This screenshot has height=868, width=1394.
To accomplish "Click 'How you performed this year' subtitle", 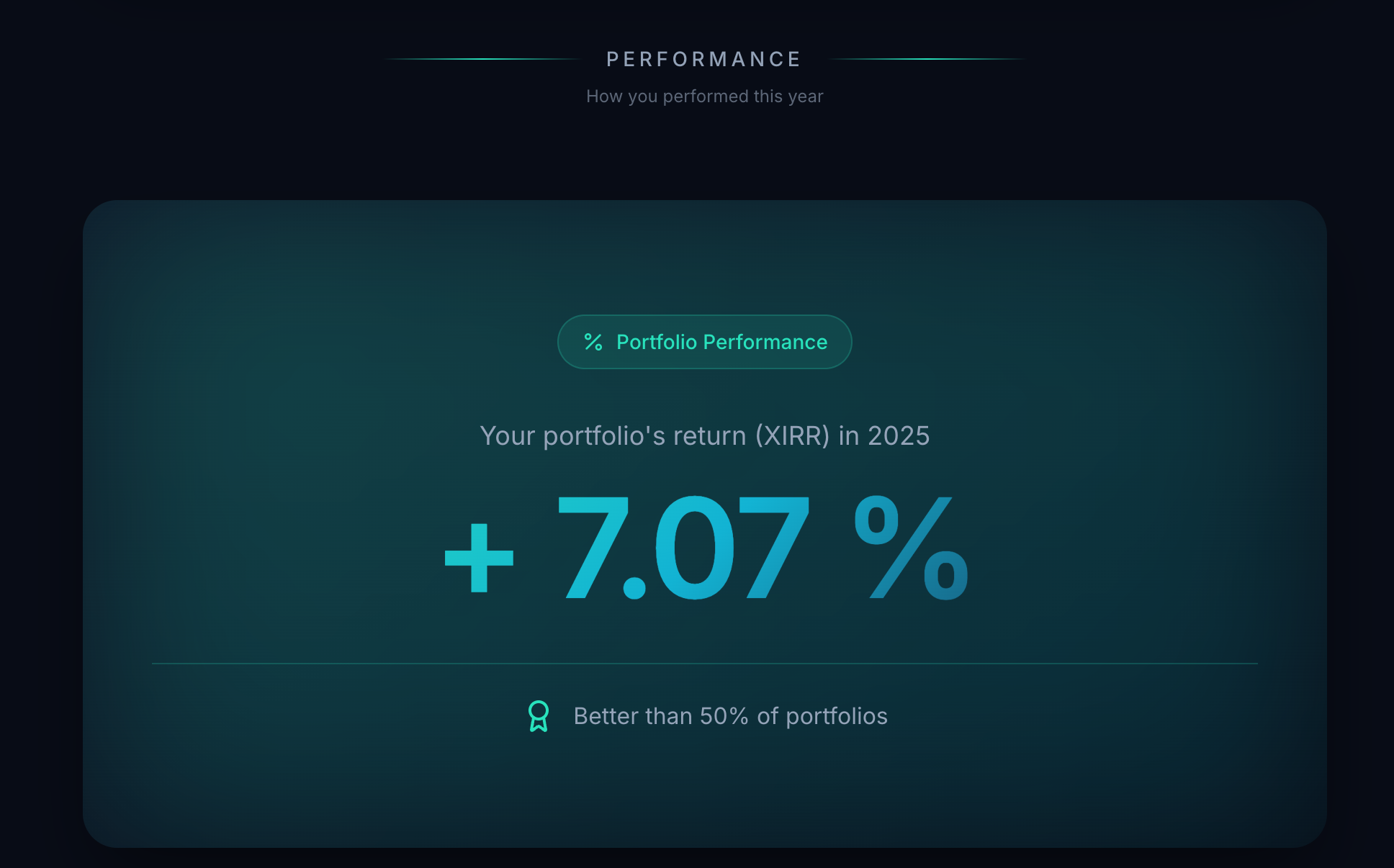I will pos(704,96).
